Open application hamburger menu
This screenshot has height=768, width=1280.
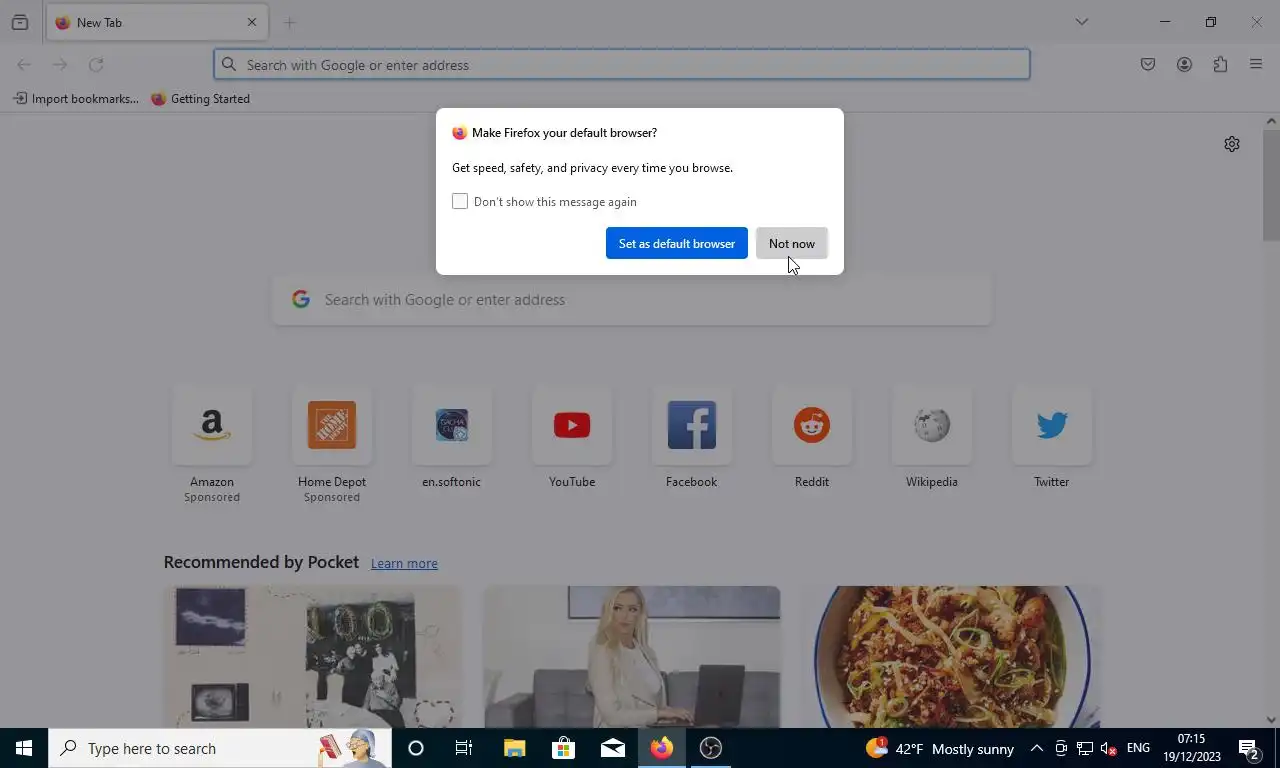tap(1256, 65)
